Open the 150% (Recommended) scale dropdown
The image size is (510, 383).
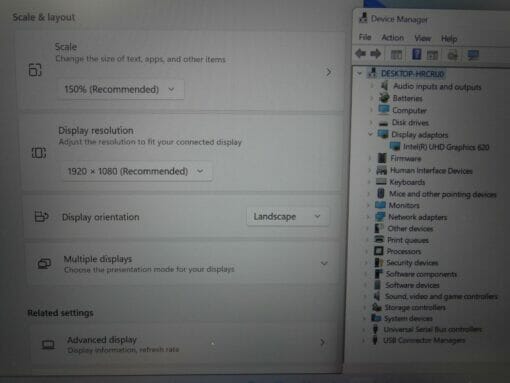click(120, 89)
